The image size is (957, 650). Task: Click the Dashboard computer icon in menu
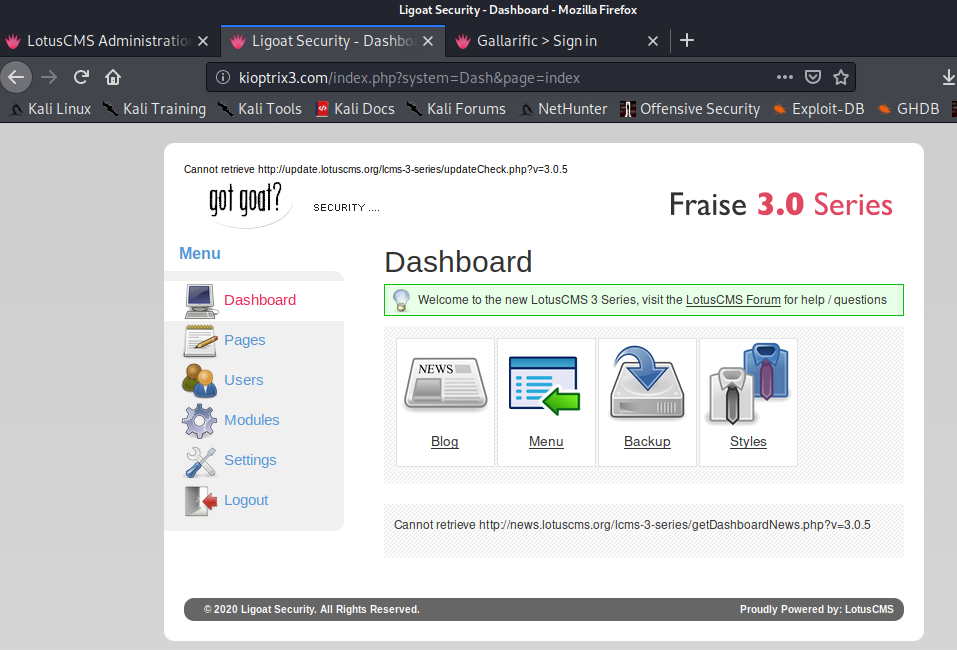point(200,301)
